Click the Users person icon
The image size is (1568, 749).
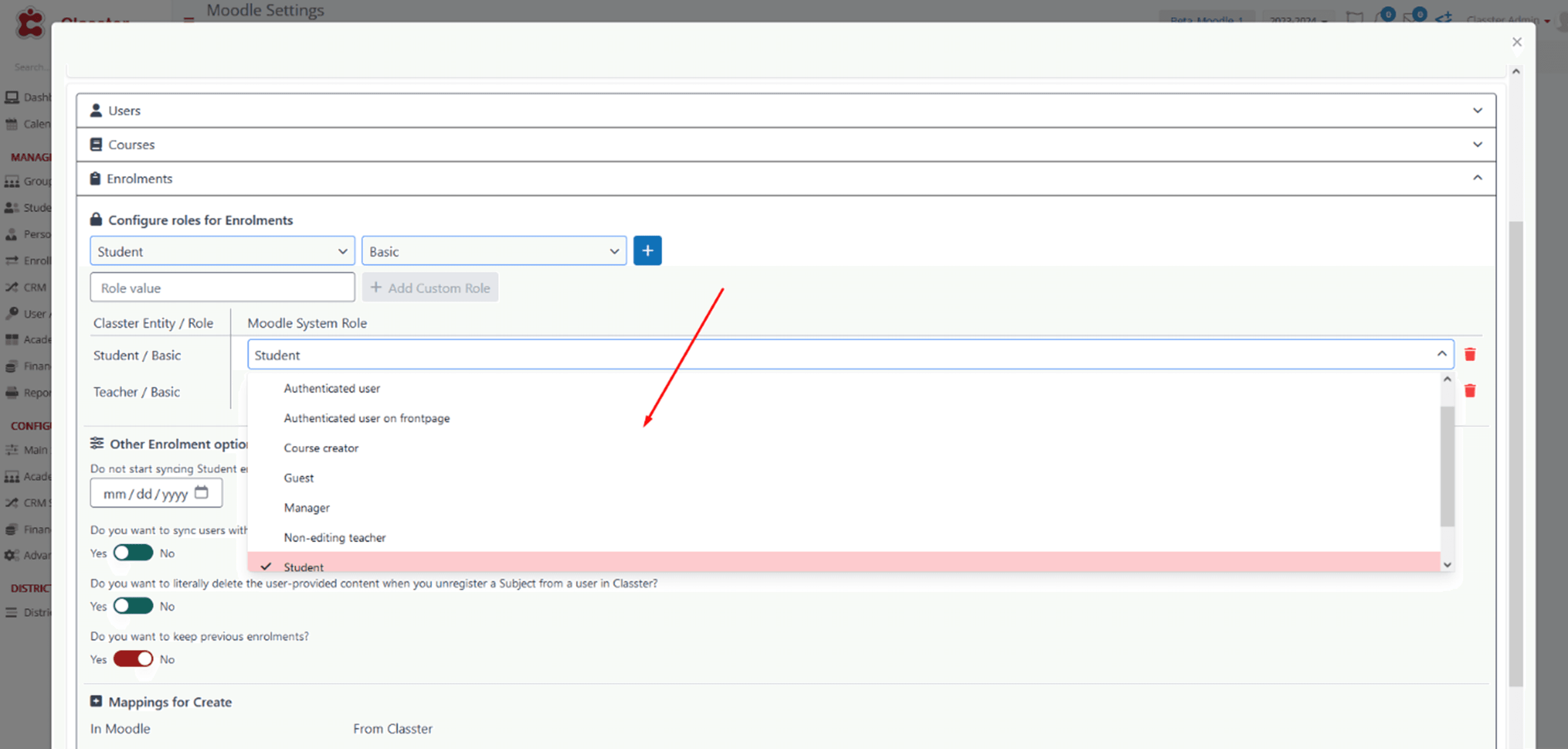(96, 110)
